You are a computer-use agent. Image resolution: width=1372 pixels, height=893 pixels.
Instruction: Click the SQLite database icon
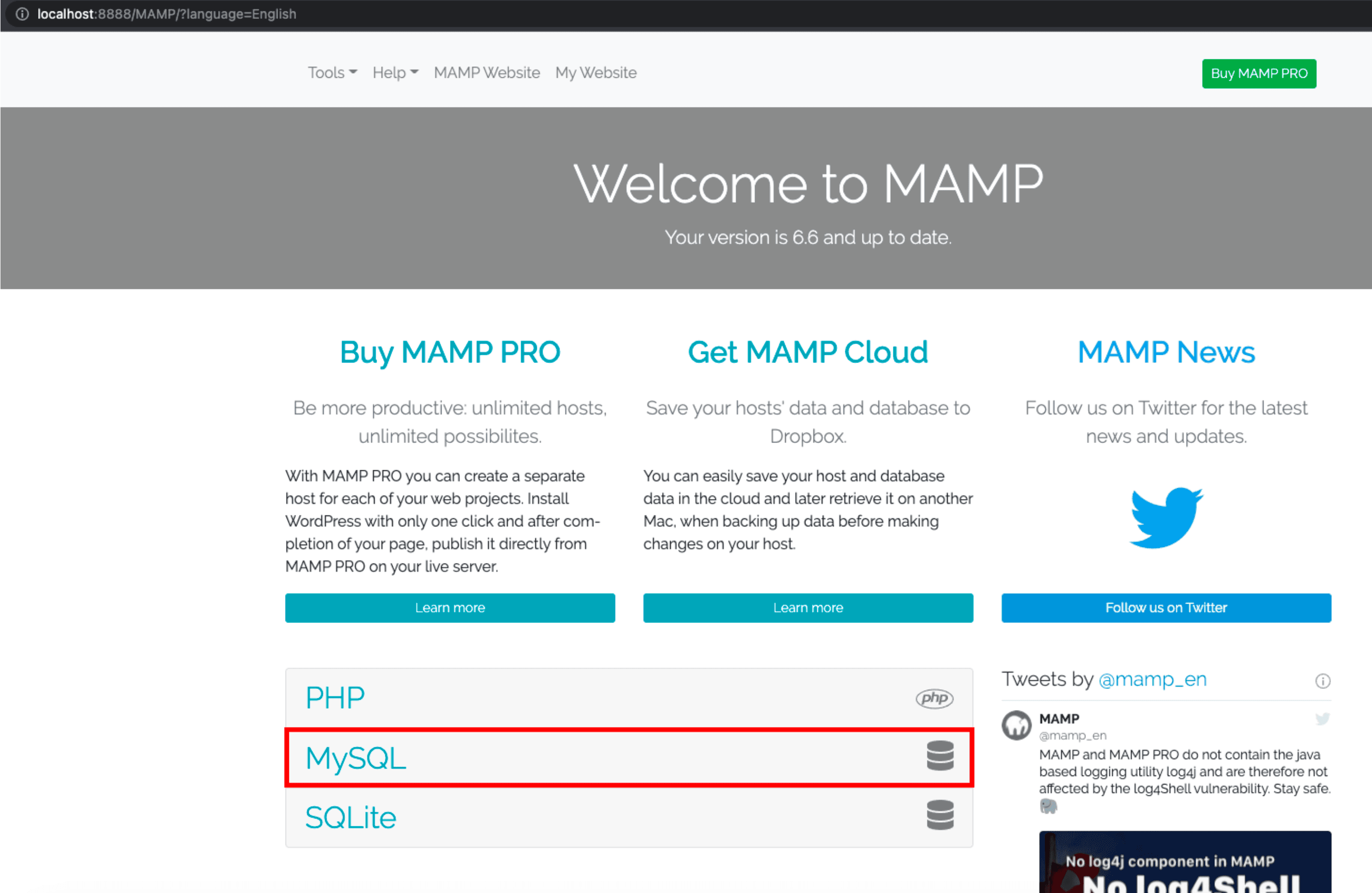(940, 815)
